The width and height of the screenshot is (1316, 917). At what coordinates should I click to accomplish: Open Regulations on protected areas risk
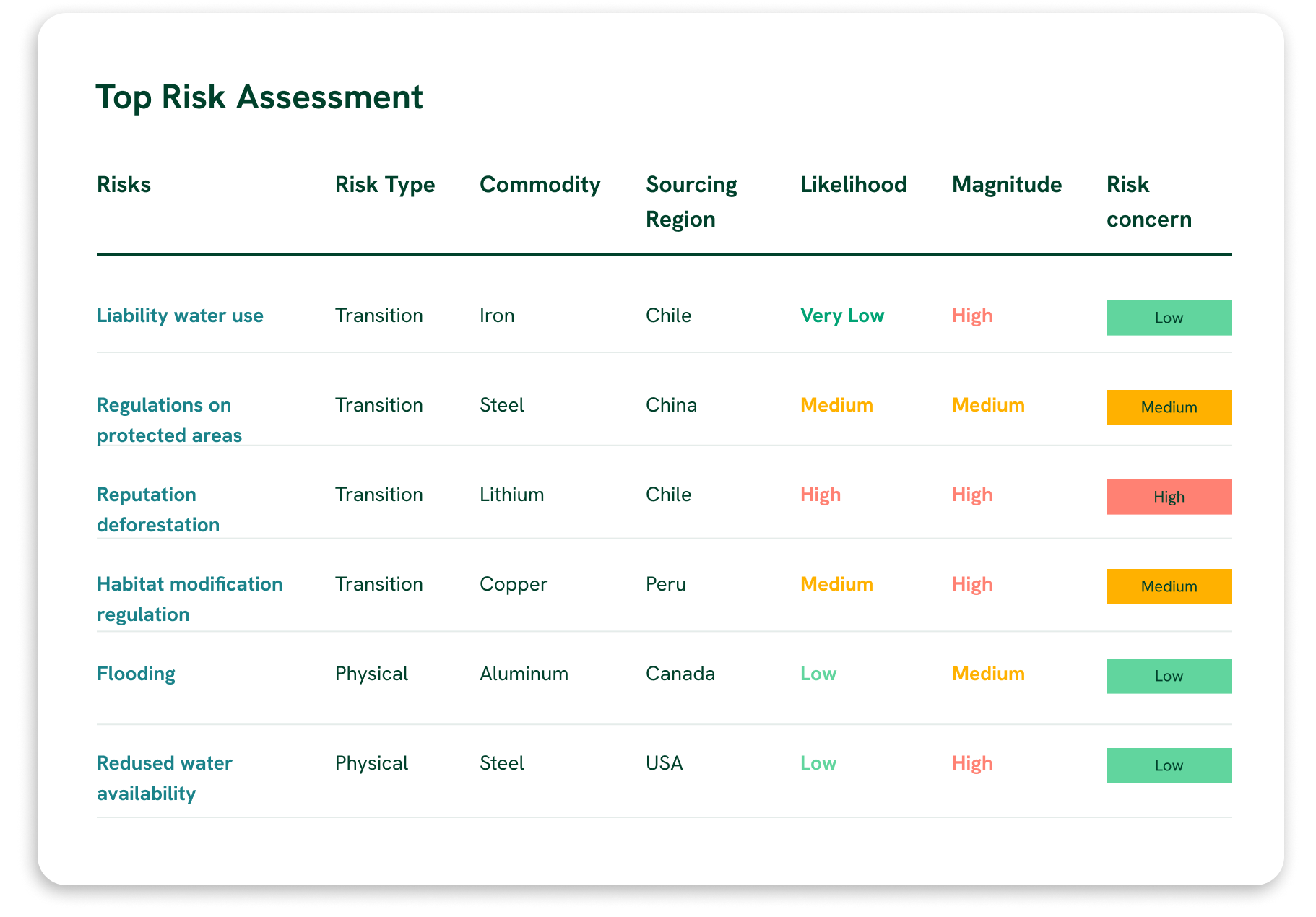(x=169, y=420)
